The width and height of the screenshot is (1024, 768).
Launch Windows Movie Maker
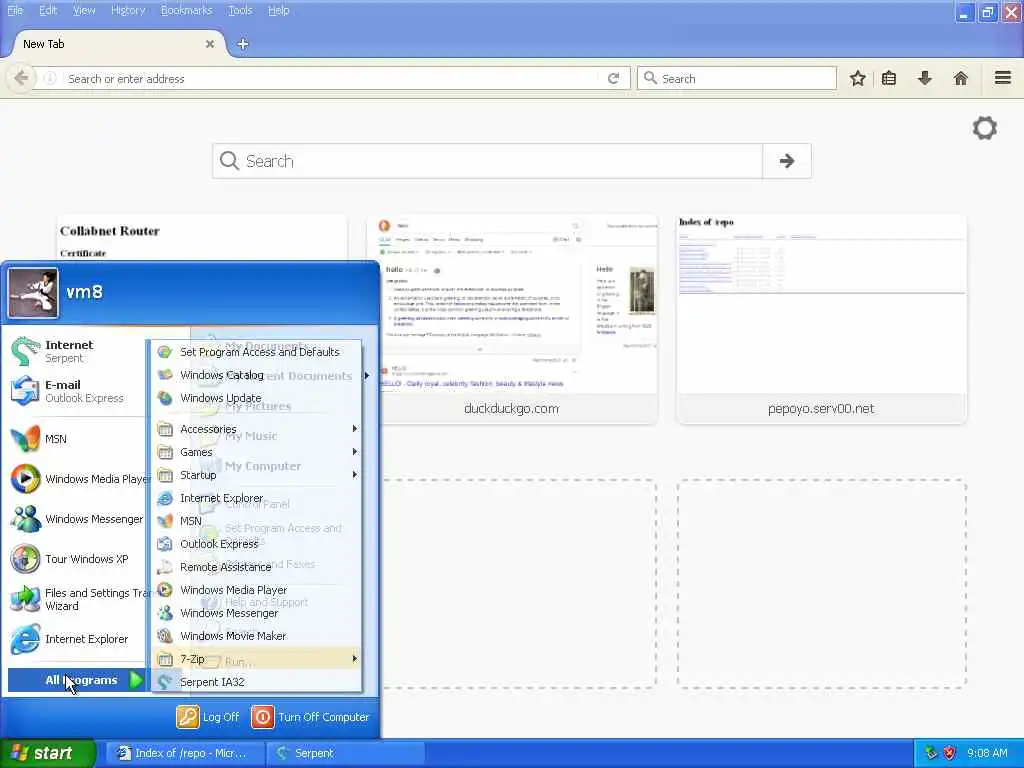[257, 636]
